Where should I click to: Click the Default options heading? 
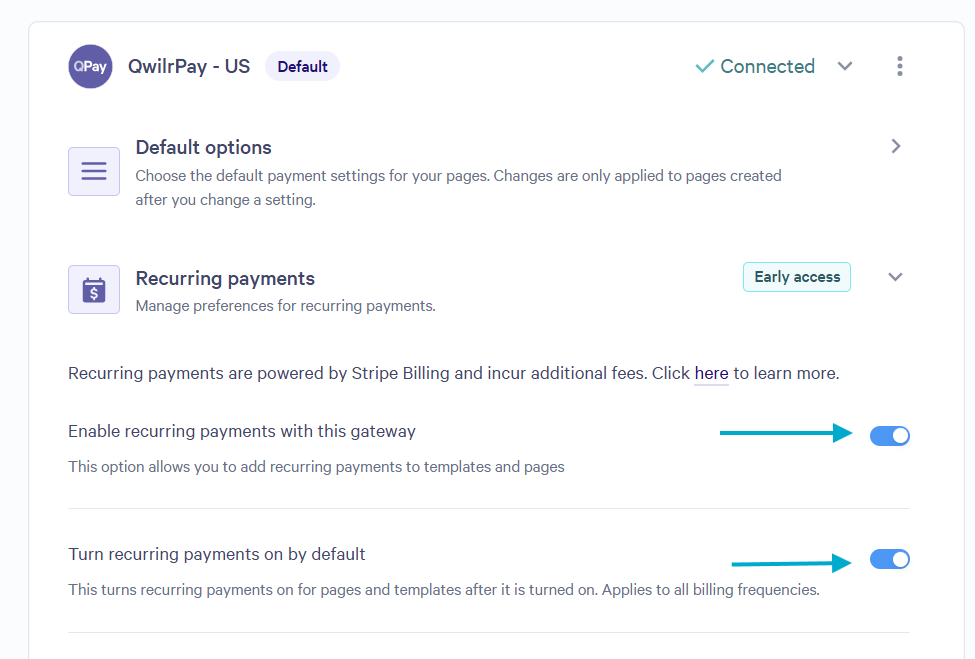203,147
